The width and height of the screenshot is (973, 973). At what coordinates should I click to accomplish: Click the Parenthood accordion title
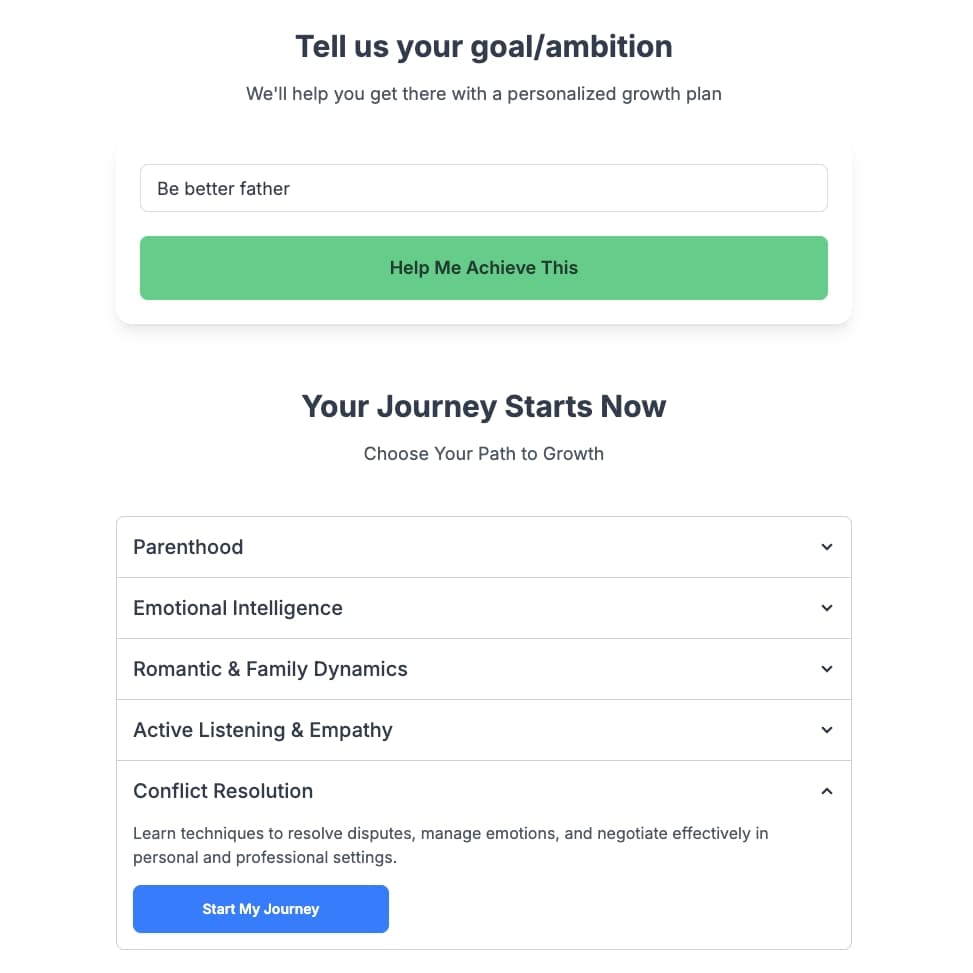coord(188,547)
